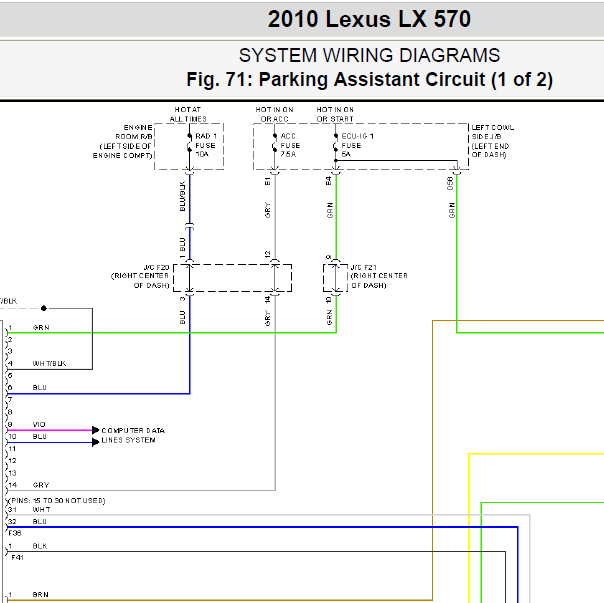Click the "J/C F20" junction connector label
Viewport: 604px width, 603px height.
(156, 267)
